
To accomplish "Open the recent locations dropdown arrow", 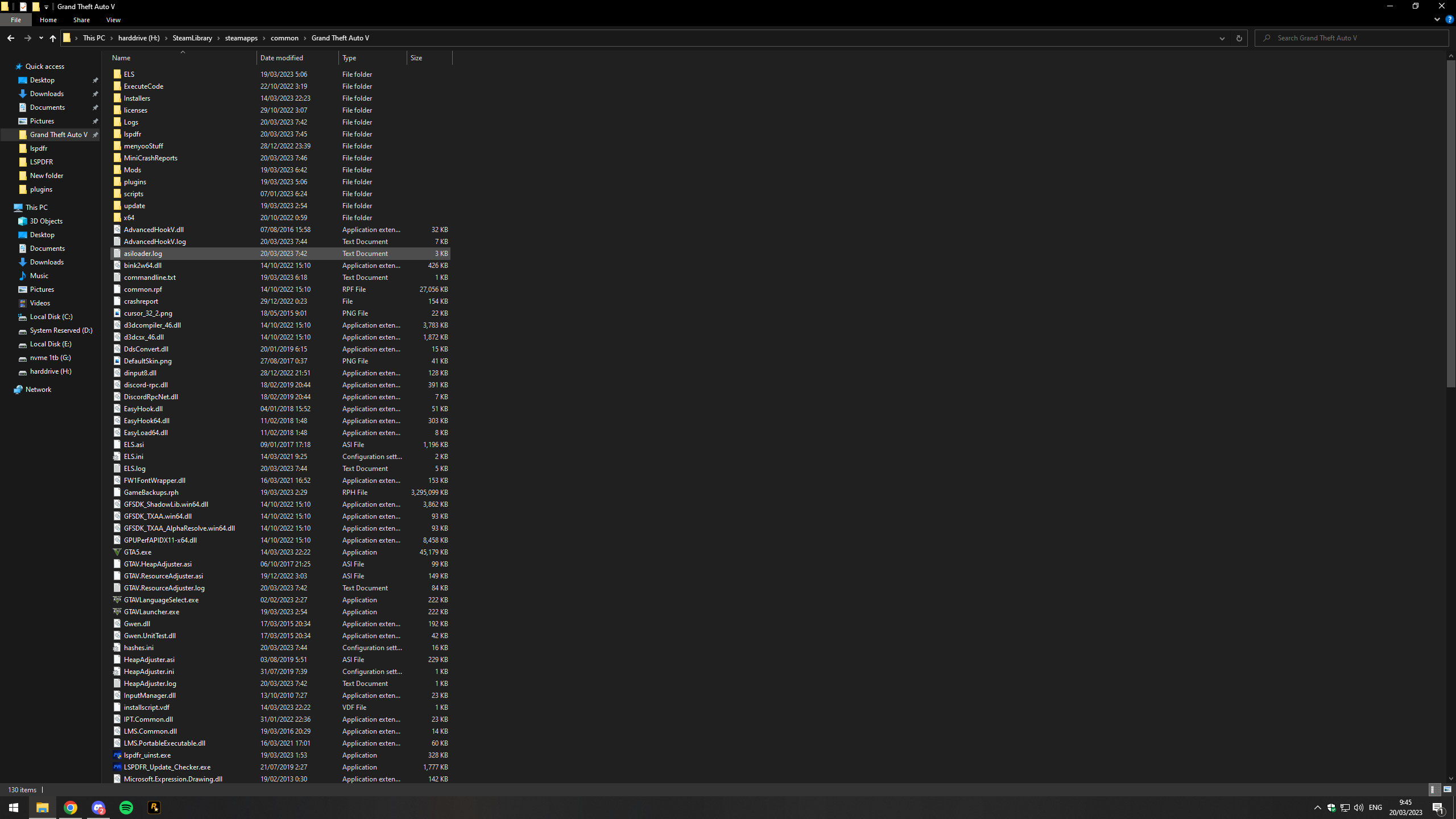I will pos(41,38).
